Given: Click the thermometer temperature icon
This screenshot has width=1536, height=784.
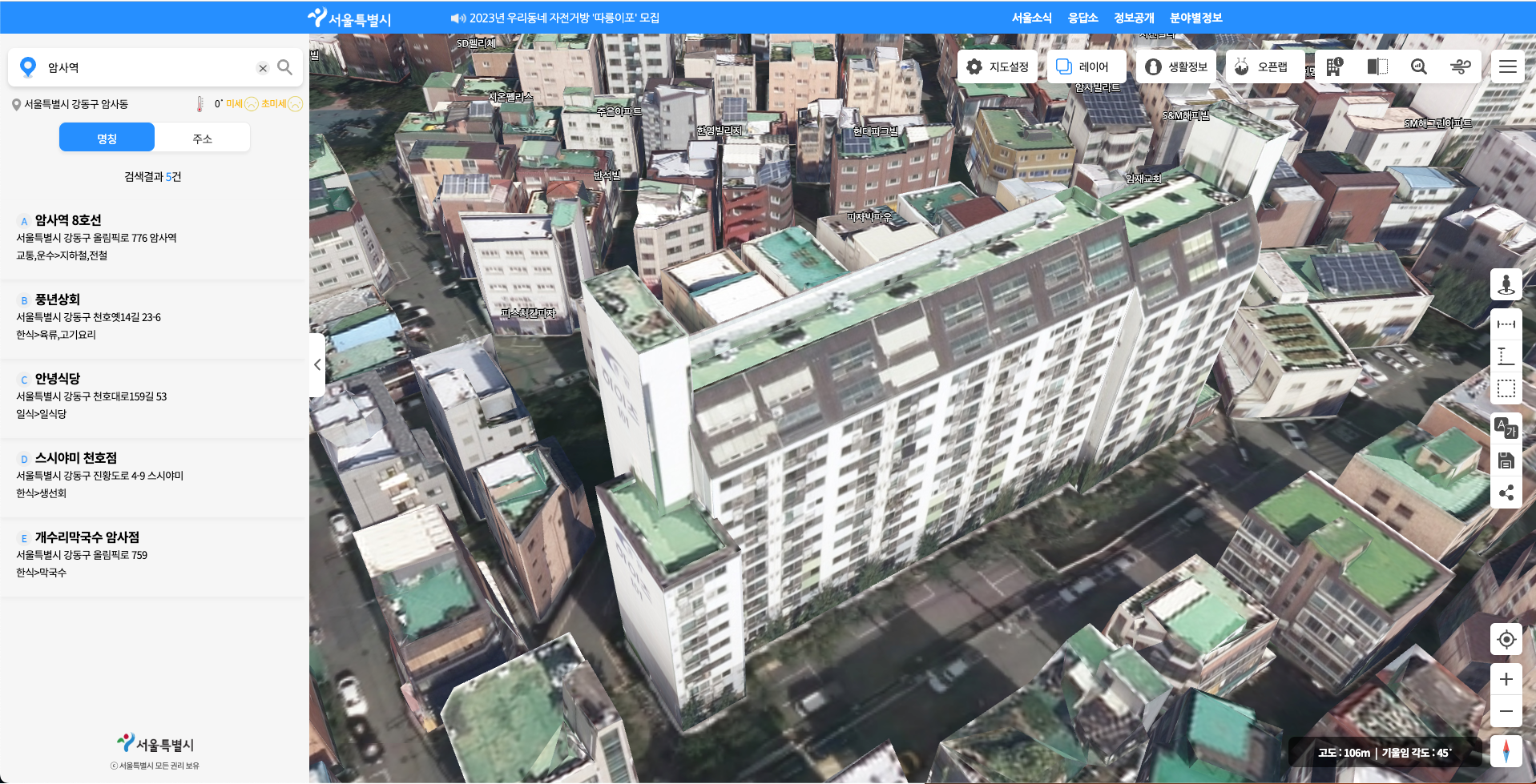Looking at the screenshot, I should point(200,104).
